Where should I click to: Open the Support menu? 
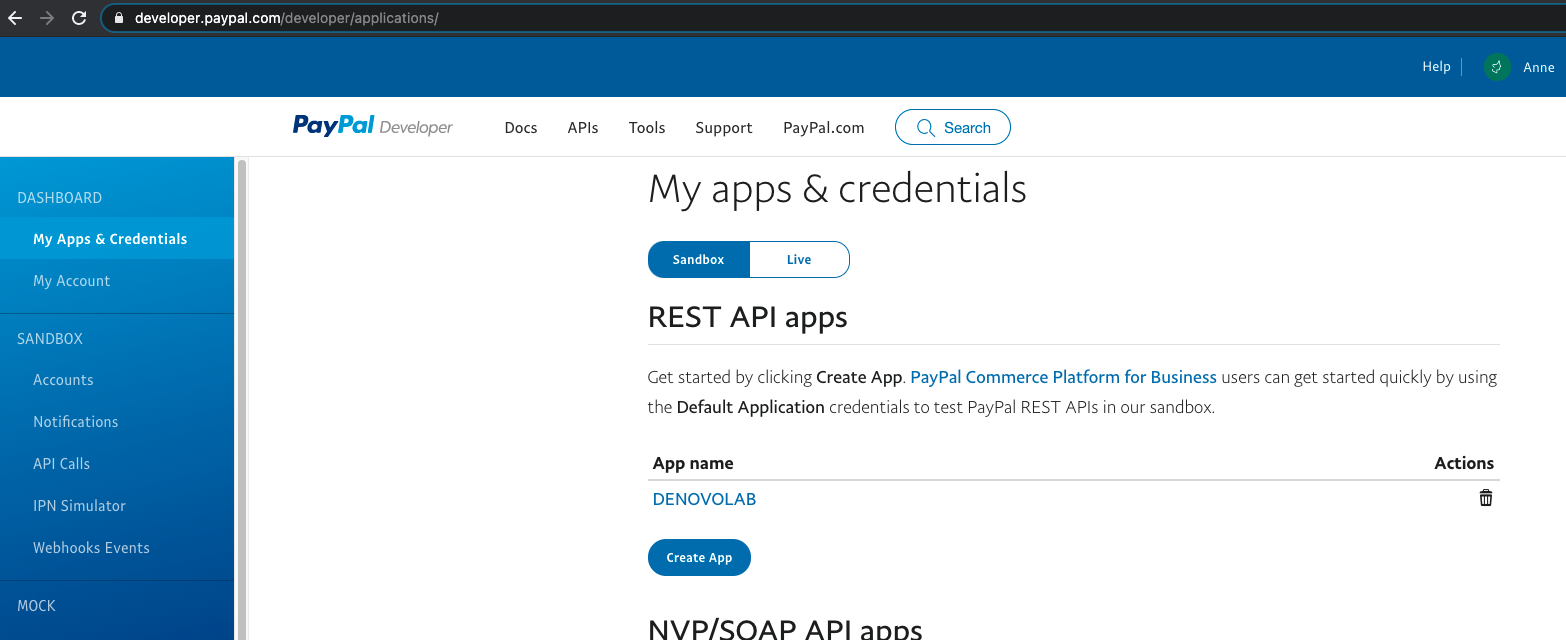coord(724,128)
